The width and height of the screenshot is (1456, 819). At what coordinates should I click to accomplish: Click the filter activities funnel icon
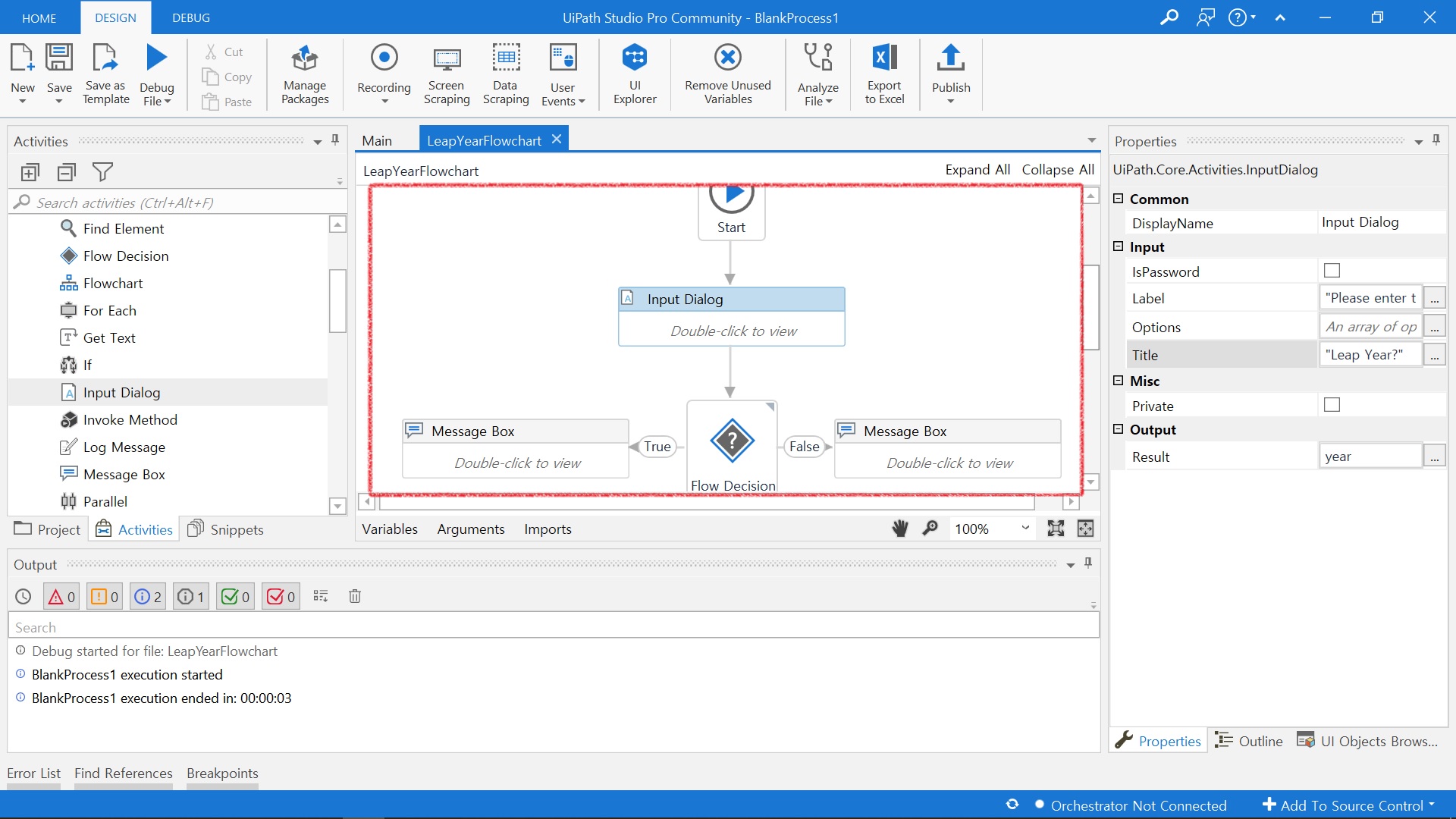[x=102, y=172]
